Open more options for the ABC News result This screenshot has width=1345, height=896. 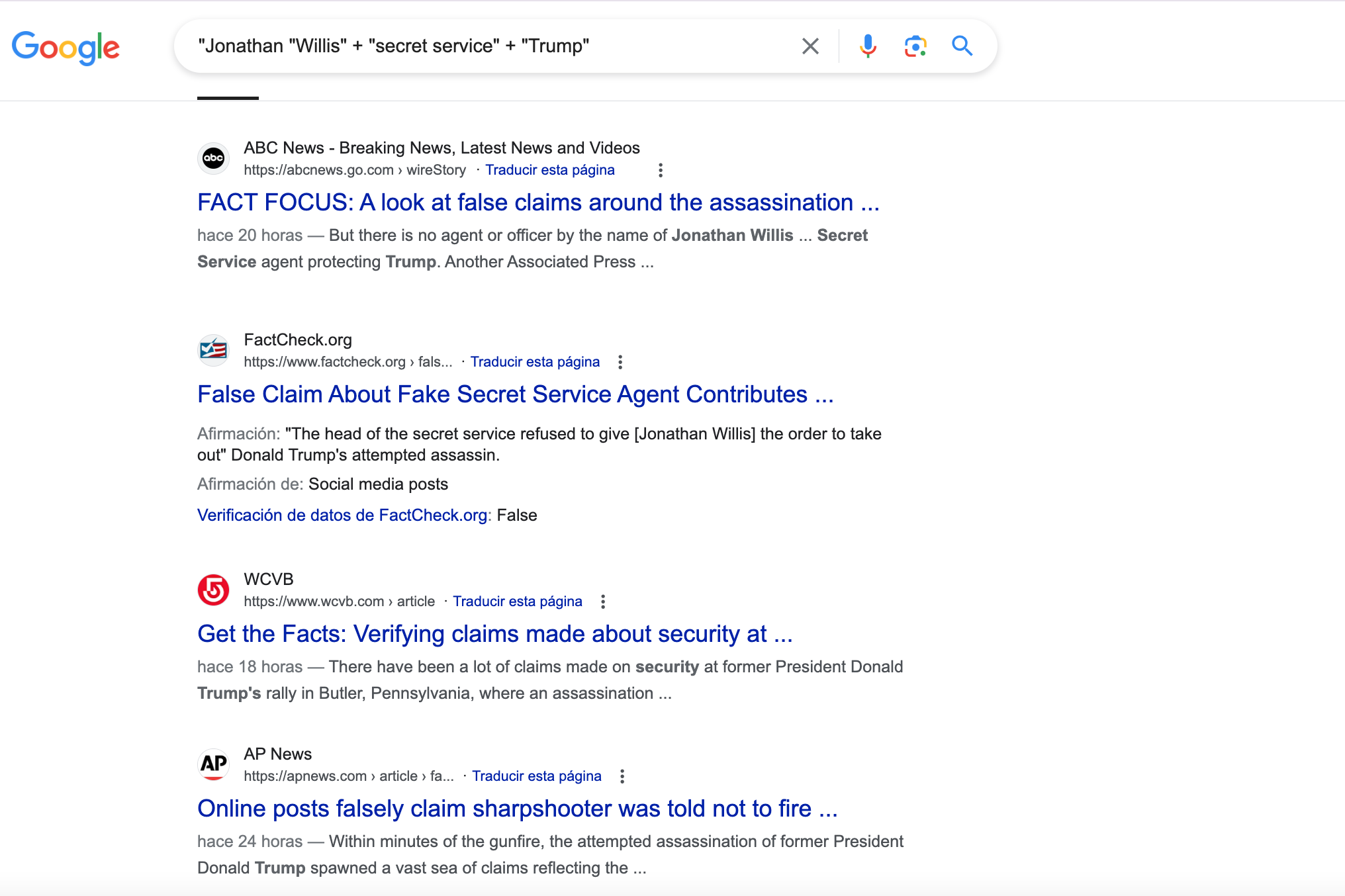point(660,170)
